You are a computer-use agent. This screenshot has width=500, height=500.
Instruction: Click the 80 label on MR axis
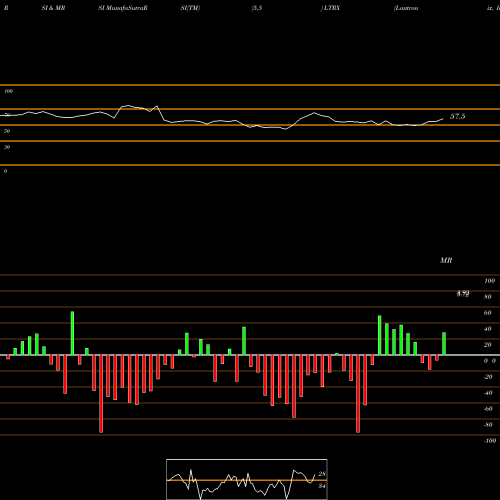[x=488, y=297]
